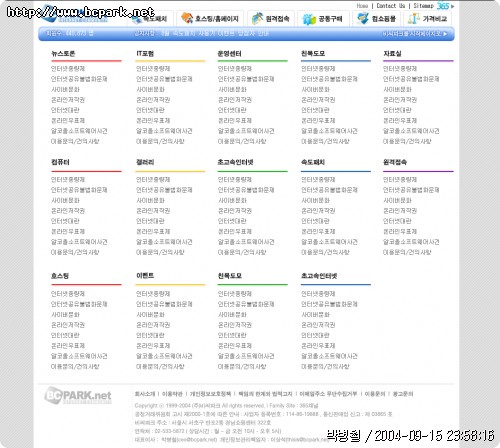Open the Contact Us link
This screenshot has height=448, width=500.
[x=391, y=6]
